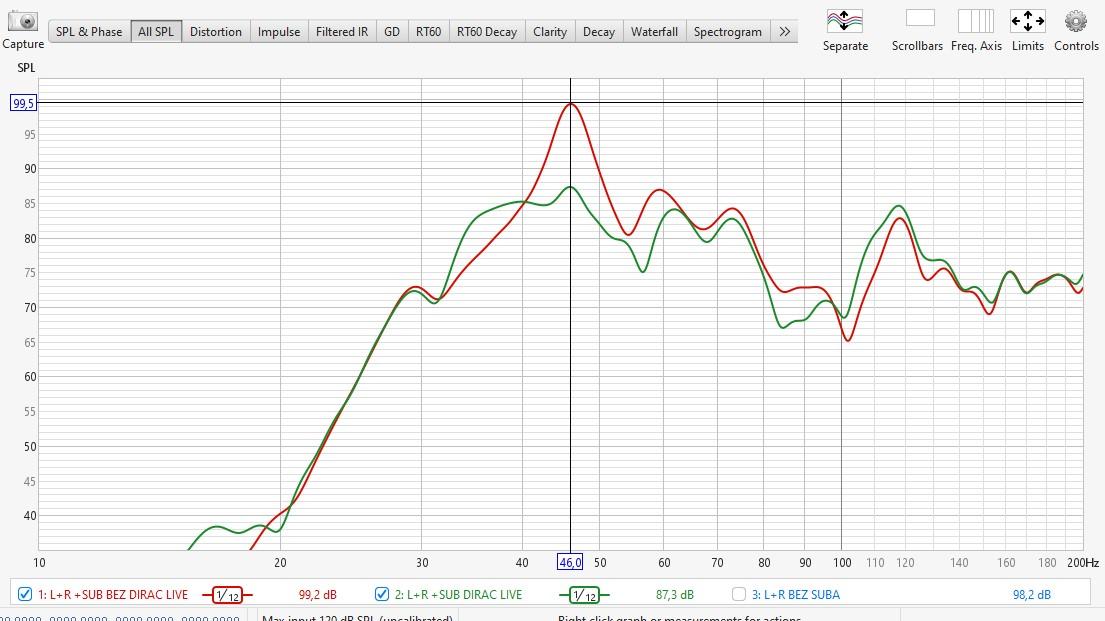
Task: Click red 1/12 smoothing trace icon
Action: click(x=228, y=595)
